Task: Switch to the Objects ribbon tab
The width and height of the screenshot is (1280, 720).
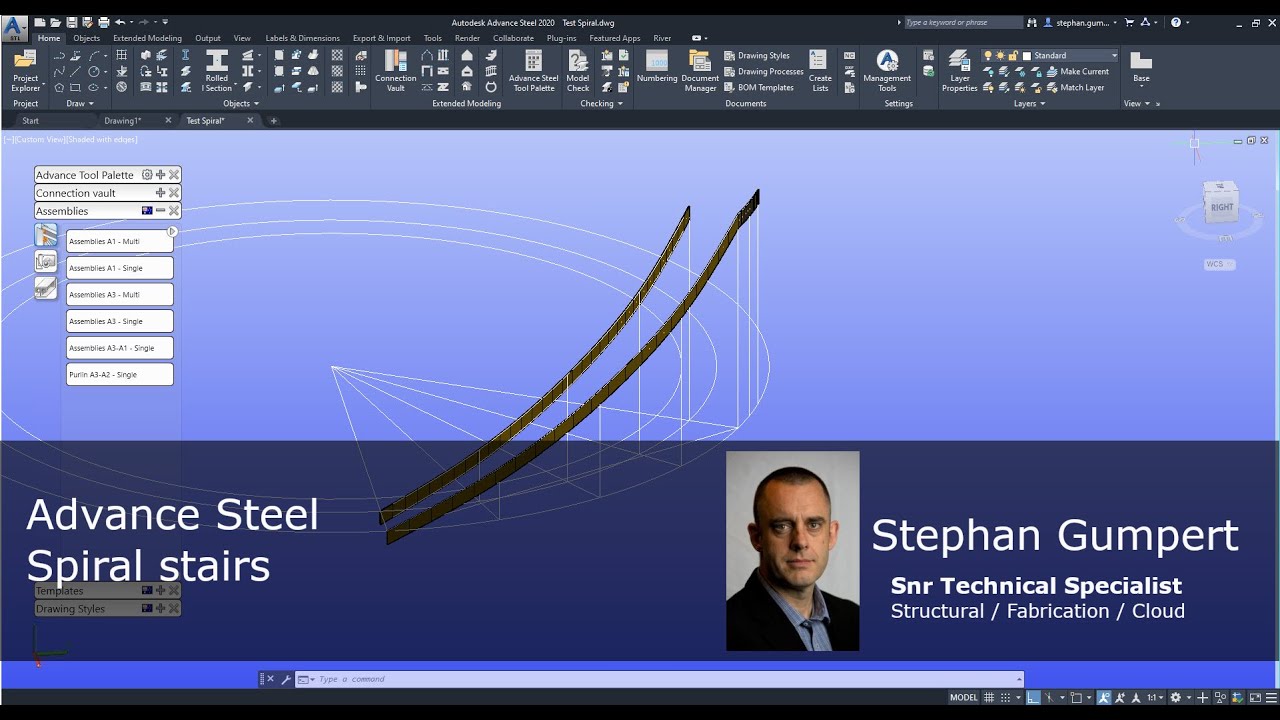Action: click(86, 38)
